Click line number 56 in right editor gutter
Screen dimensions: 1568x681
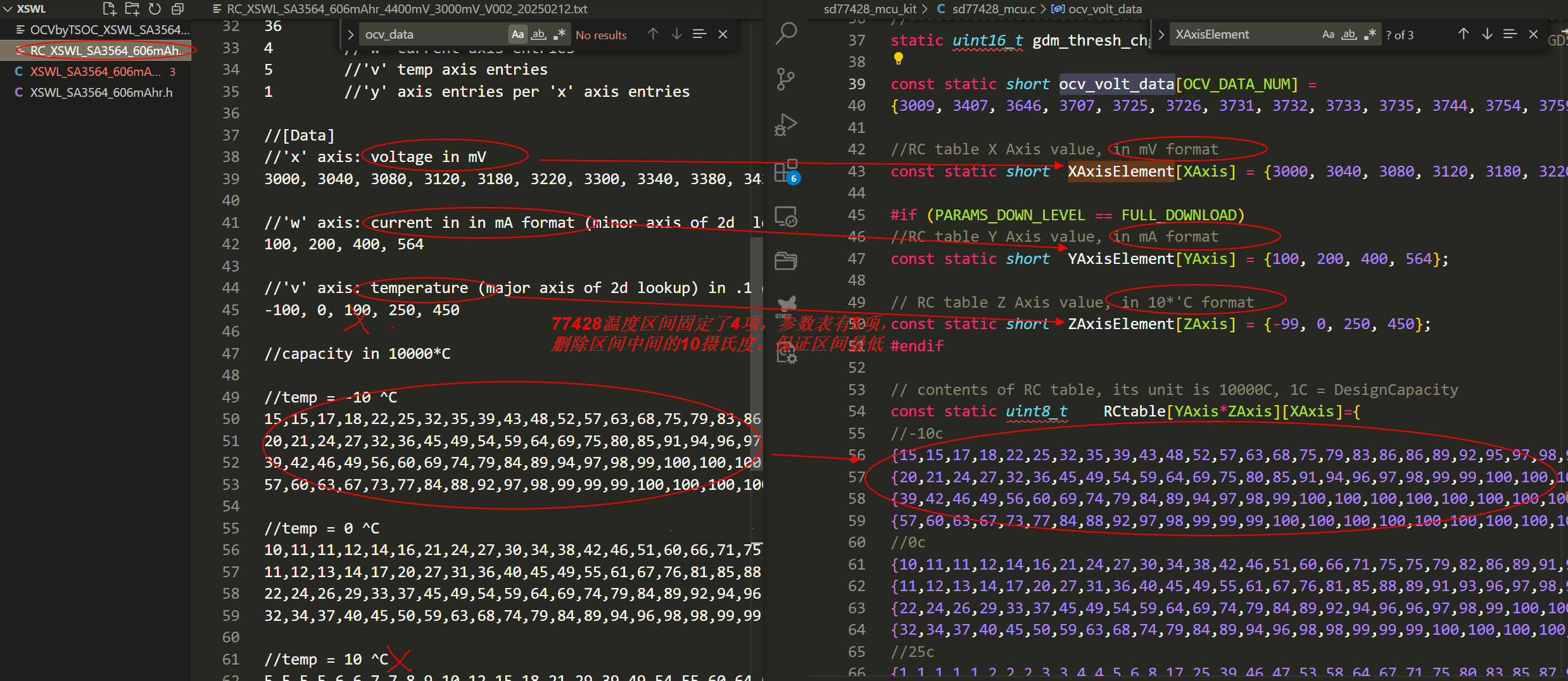click(856, 455)
